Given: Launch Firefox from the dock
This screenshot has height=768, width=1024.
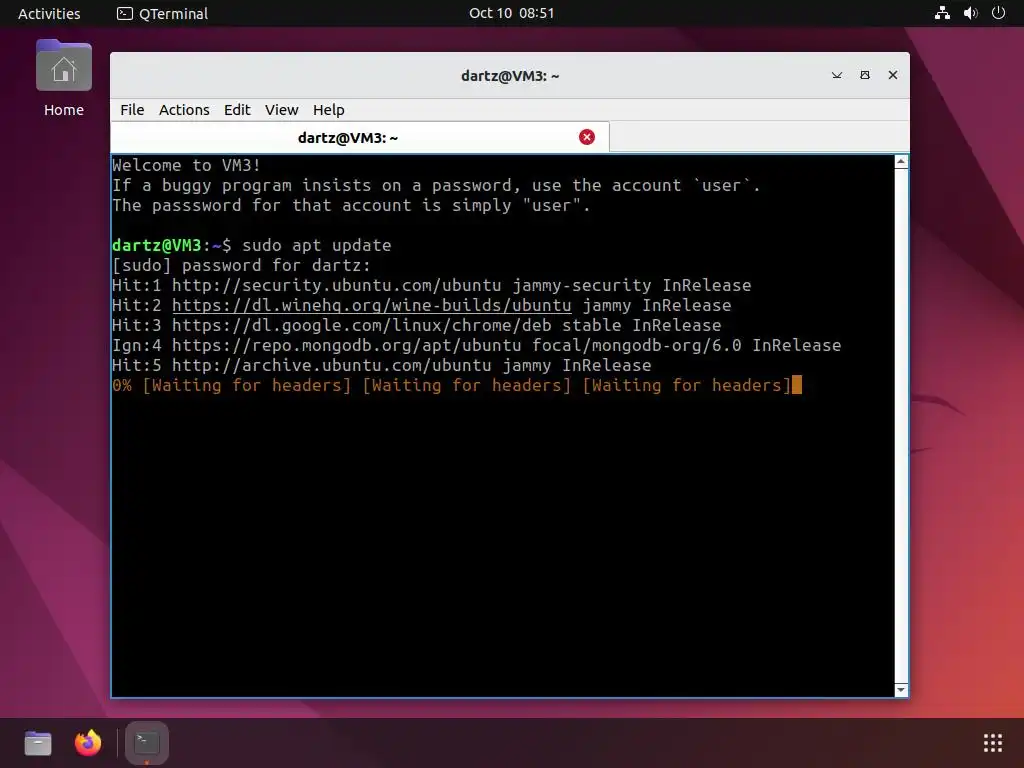Looking at the screenshot, I should tap(88, 743).
